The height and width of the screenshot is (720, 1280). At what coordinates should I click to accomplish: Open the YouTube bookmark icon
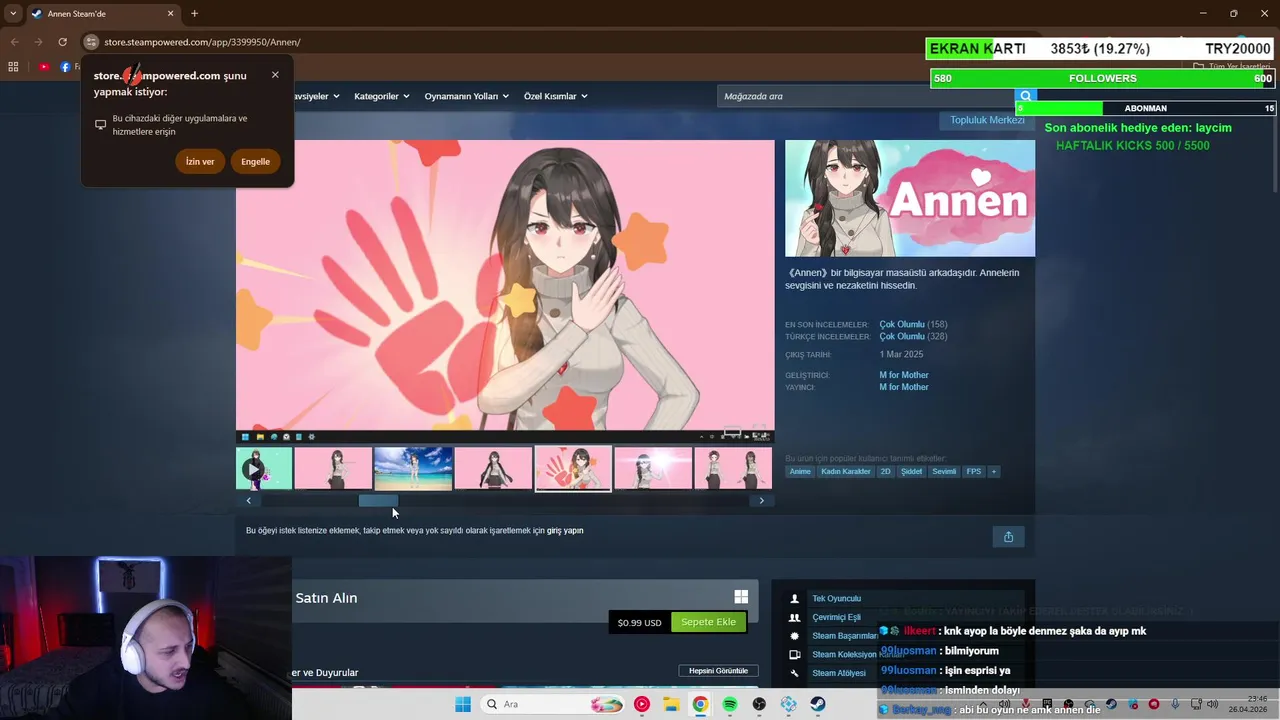pyautogui.click(x=44, y=67)
